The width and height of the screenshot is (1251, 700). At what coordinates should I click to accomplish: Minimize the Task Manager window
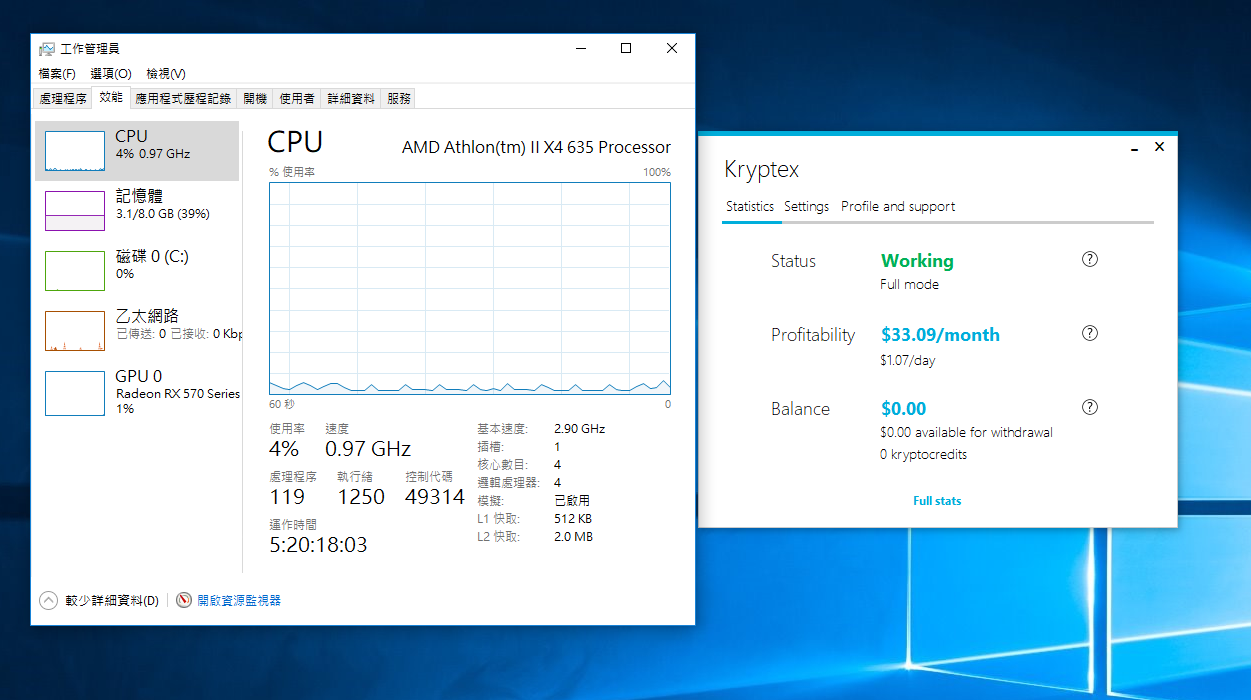point(580,48)
